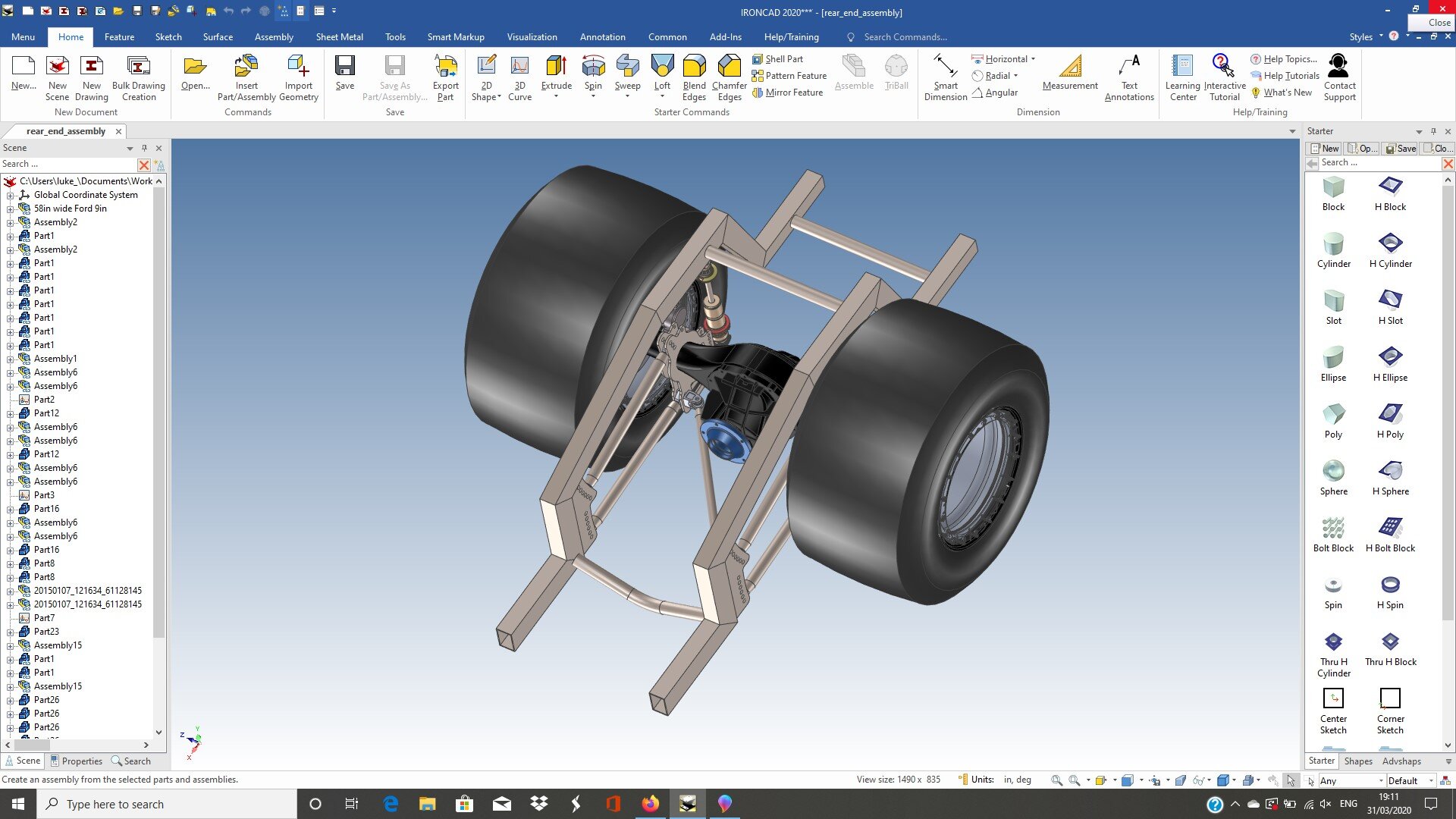This screenshot has width=1456, height=819.
Task: Open the Feature ribbon tab
Action: coord(119,36)
